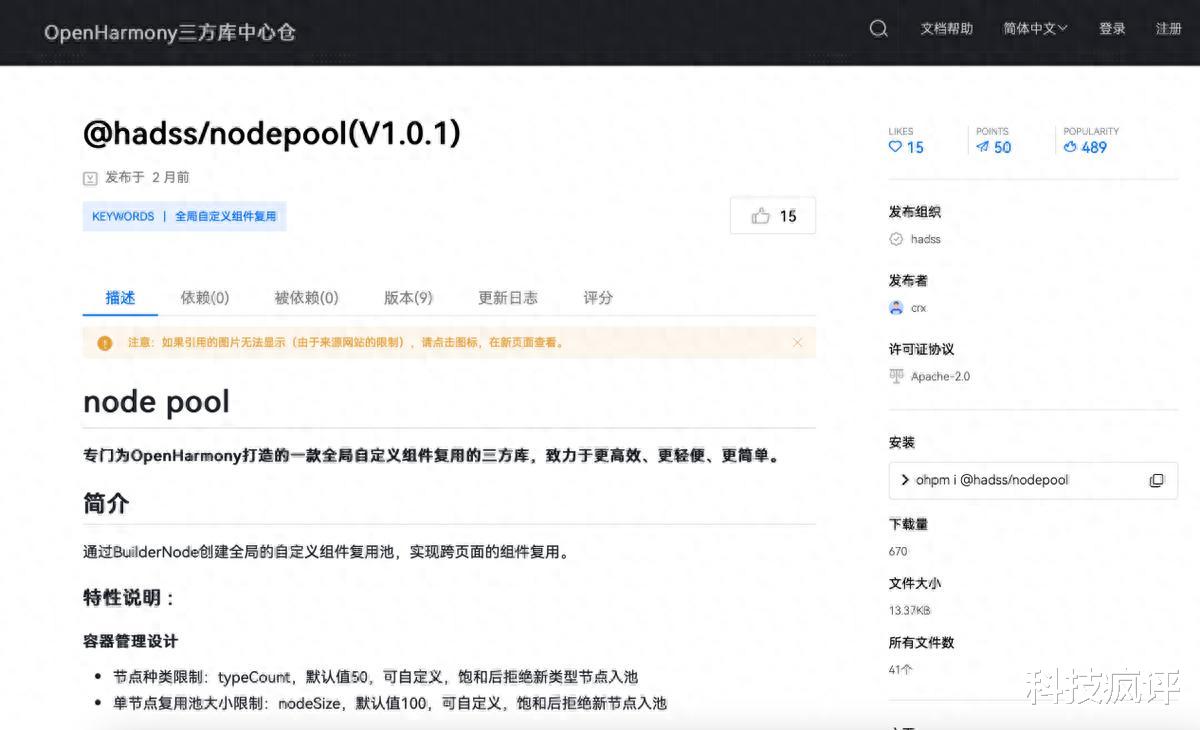Dismiss the image notice with X
This screenshot has width=1200, height=730.
pos(797,342)
